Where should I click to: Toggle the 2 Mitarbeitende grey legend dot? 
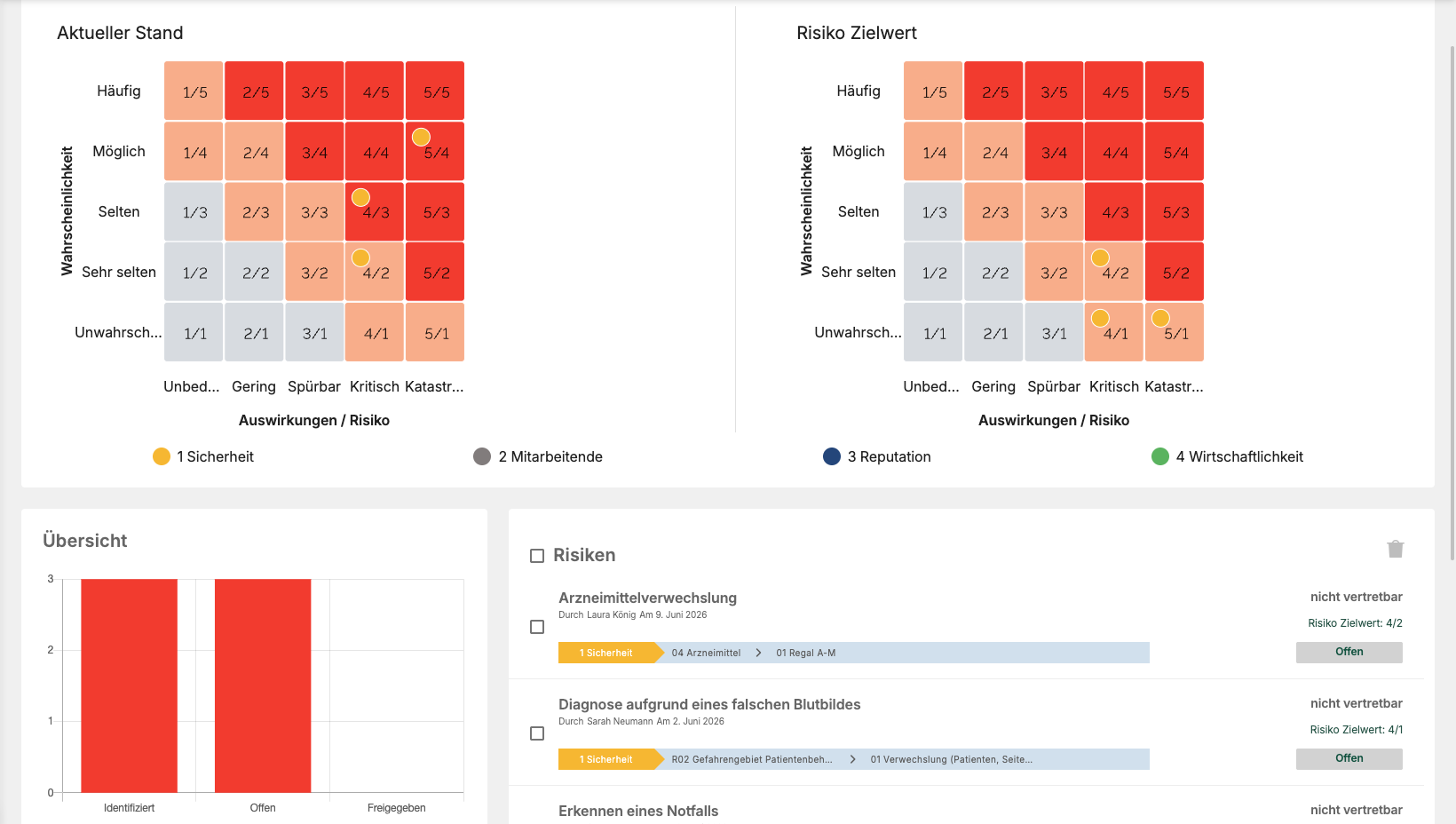482,456
